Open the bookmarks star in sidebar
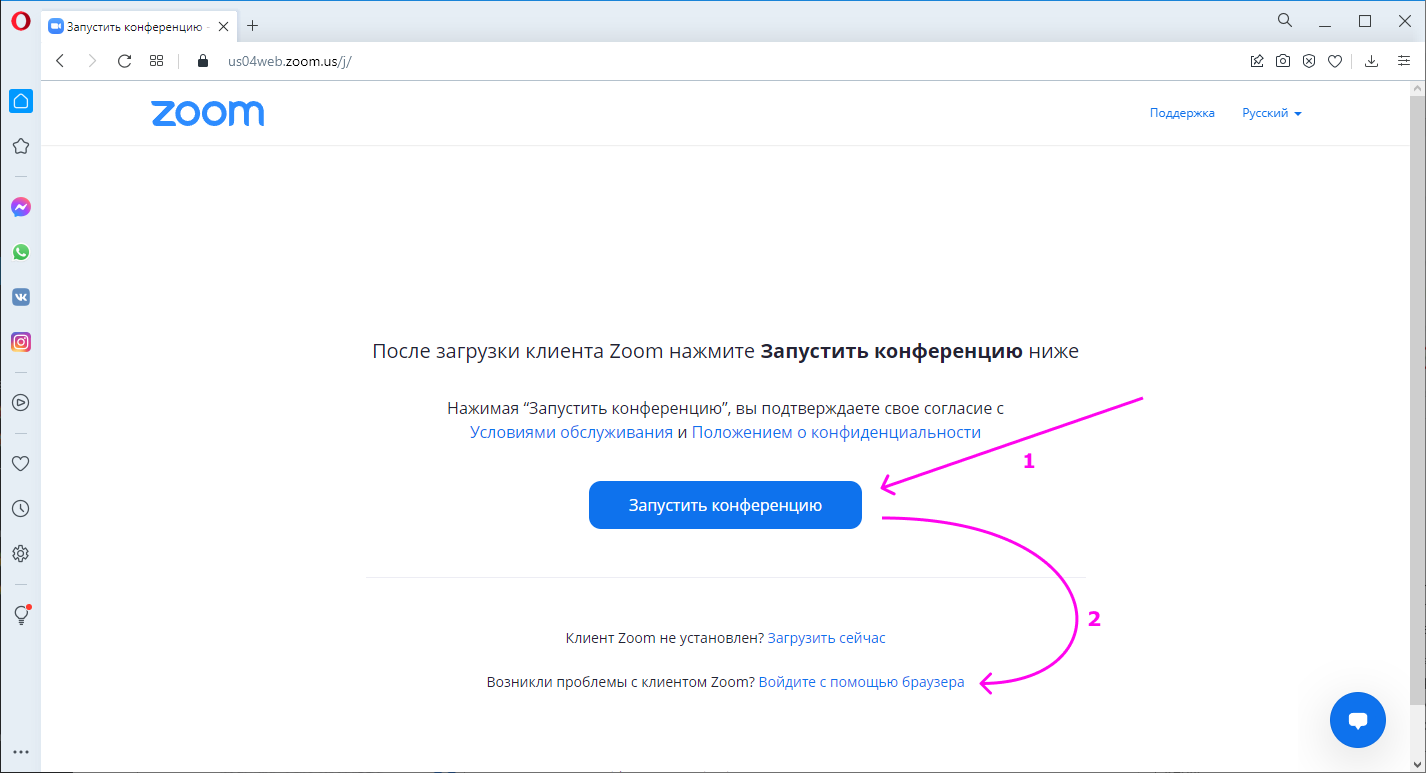 pos(20,146)
